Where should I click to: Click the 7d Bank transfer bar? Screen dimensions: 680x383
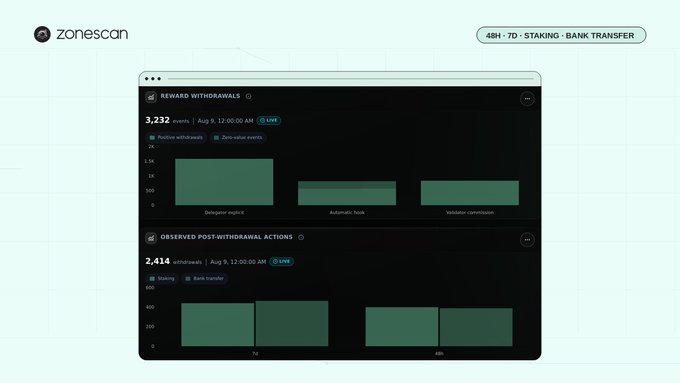pos(292,324)
